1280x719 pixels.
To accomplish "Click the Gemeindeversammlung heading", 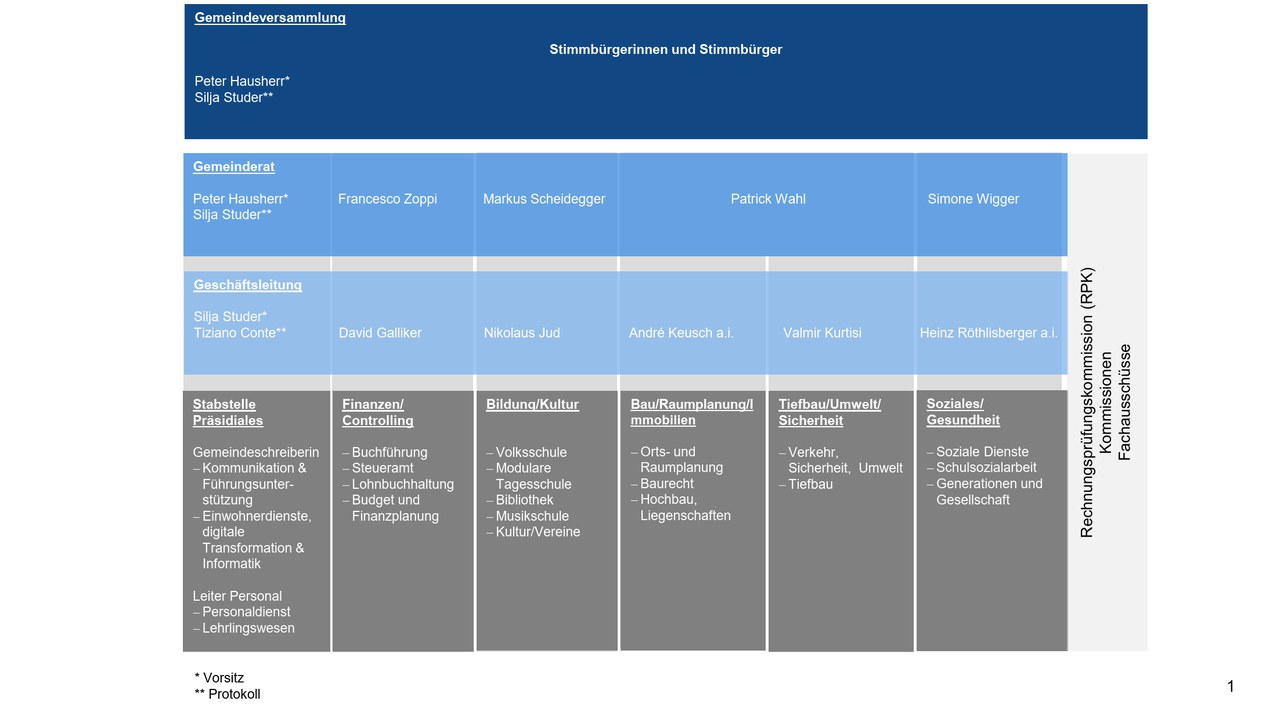I will 270,18.
